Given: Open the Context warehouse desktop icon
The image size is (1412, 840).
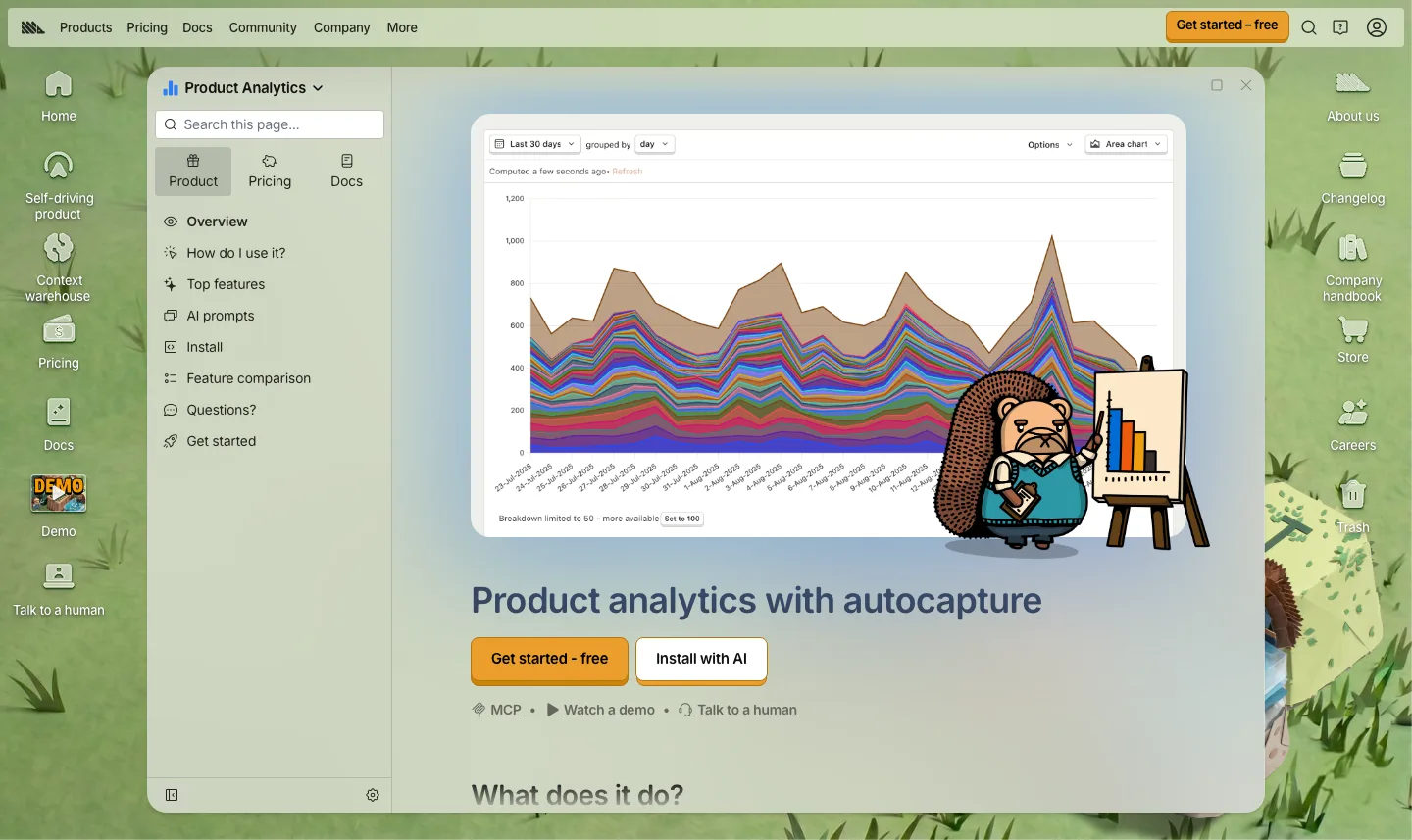Looking at the screenshot, I should point(59,267).
